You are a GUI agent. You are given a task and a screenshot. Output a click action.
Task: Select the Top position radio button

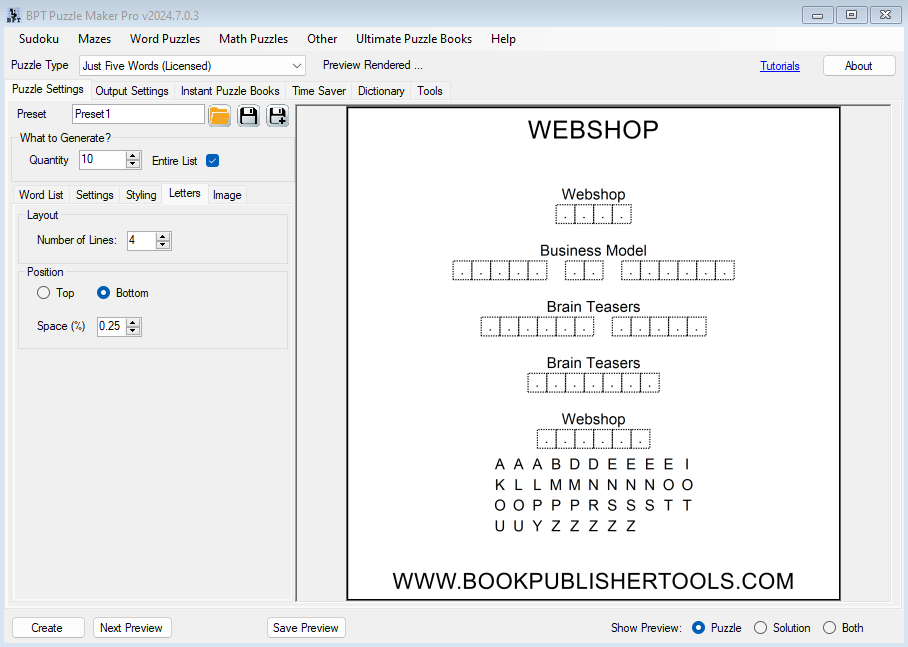coord(43,293)
